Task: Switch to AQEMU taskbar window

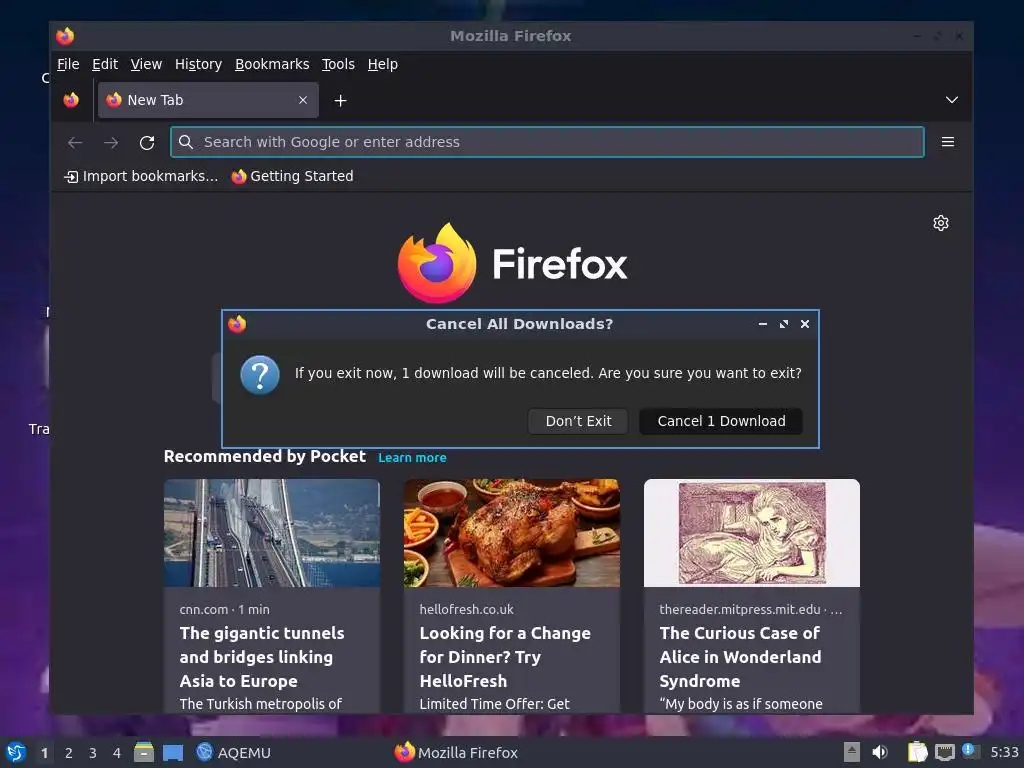Action: click(234, 752)
